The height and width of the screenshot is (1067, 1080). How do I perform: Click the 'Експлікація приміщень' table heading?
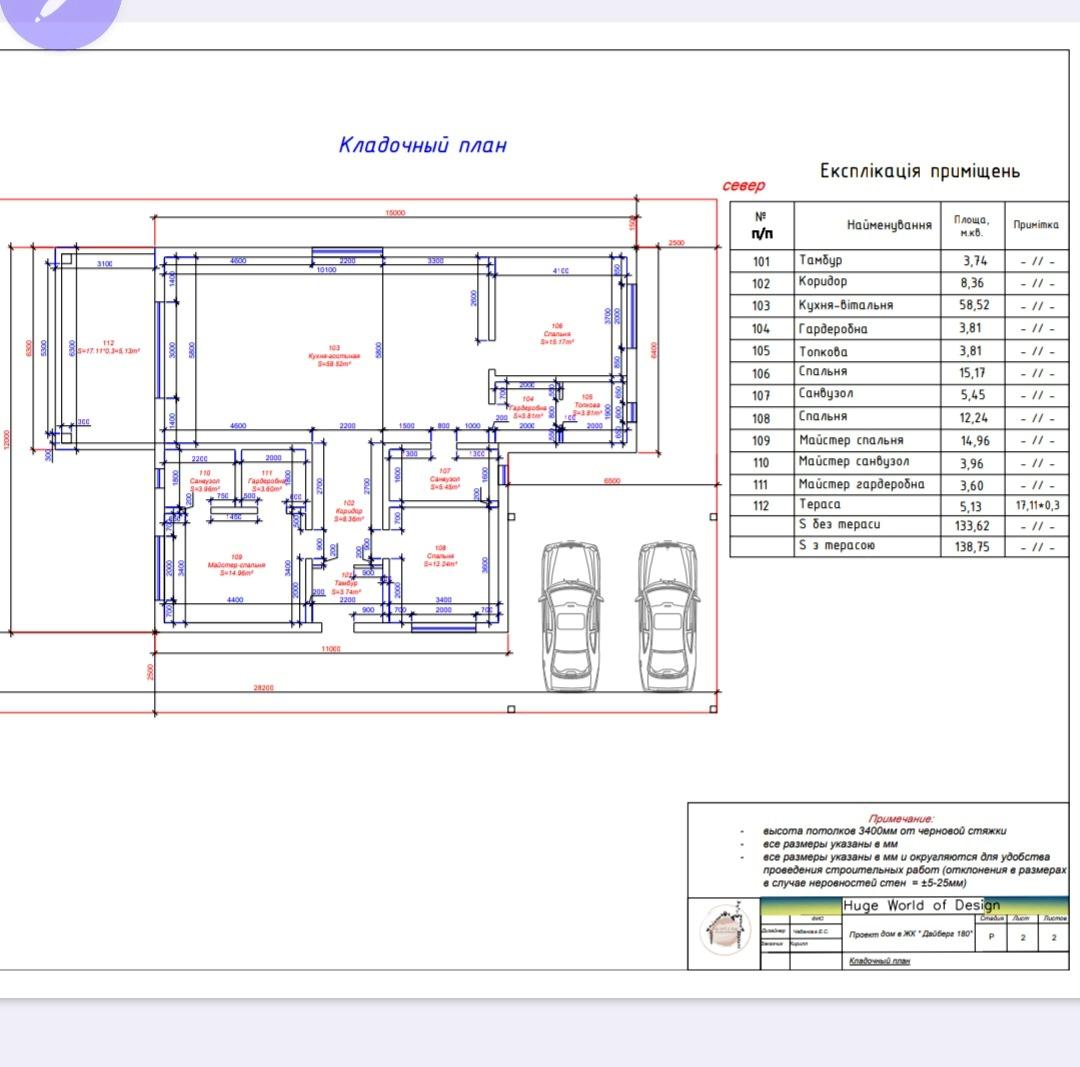click(x=920, y=171)
